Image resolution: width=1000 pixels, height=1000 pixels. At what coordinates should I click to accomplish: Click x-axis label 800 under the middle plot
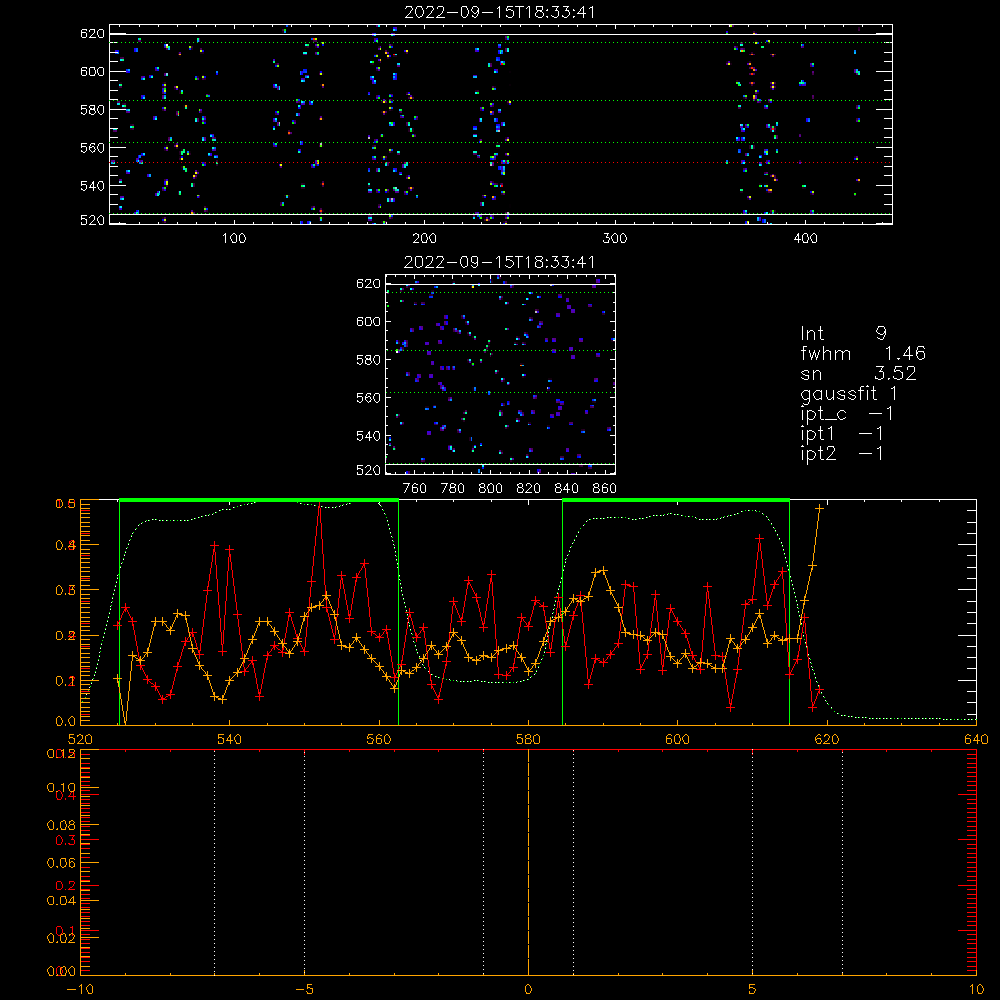pyautogui.click(x=490, y=489)
